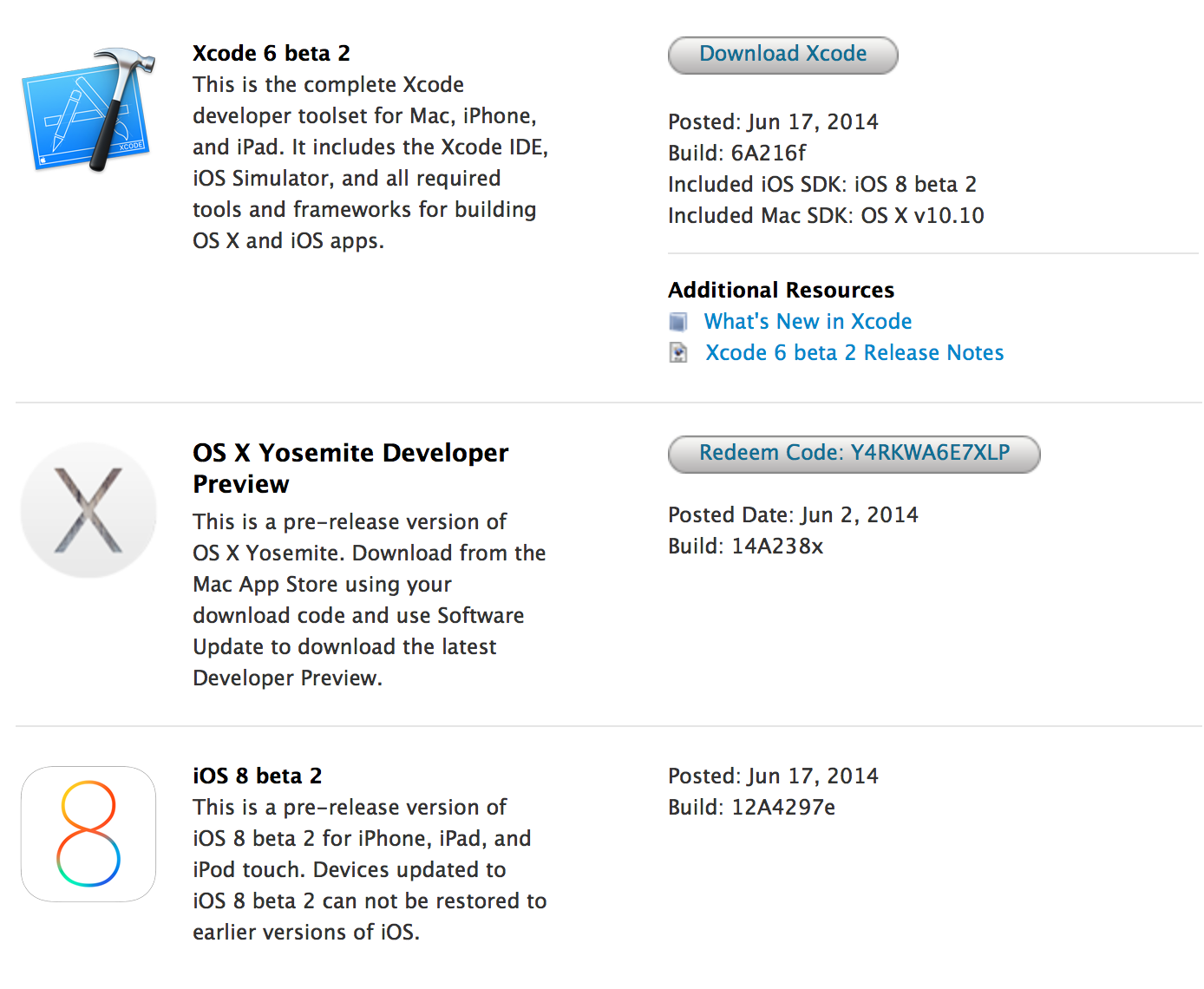Open the What's New in Xcode link
Image resolution: width=1204 pixels, height=989 pixels.
pyautogui.click(x=808, y=322)
